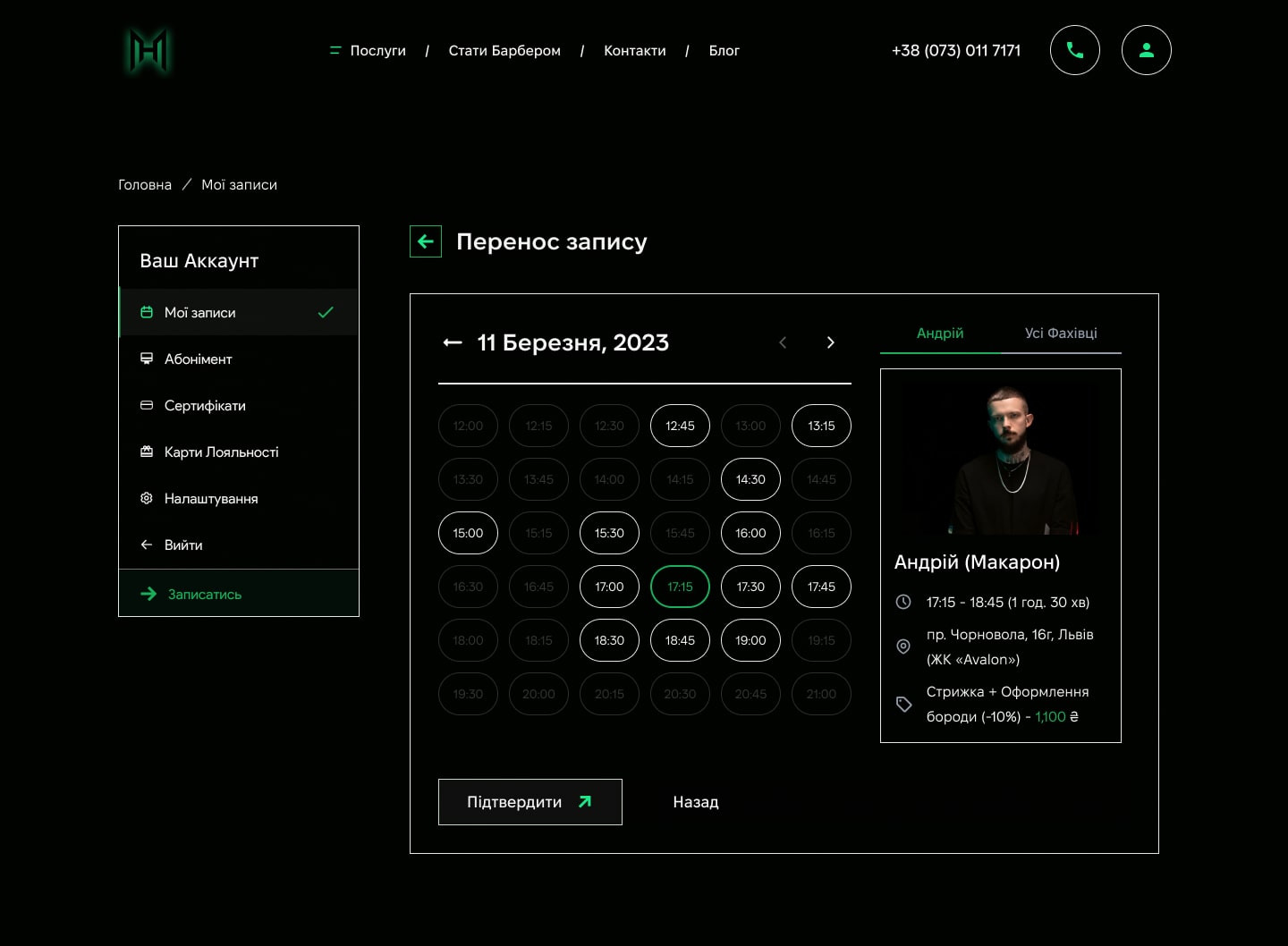Open Сертифікати in the account sidebar
1288x946 pixels.
pyautogui.click(x=205, y=405)
